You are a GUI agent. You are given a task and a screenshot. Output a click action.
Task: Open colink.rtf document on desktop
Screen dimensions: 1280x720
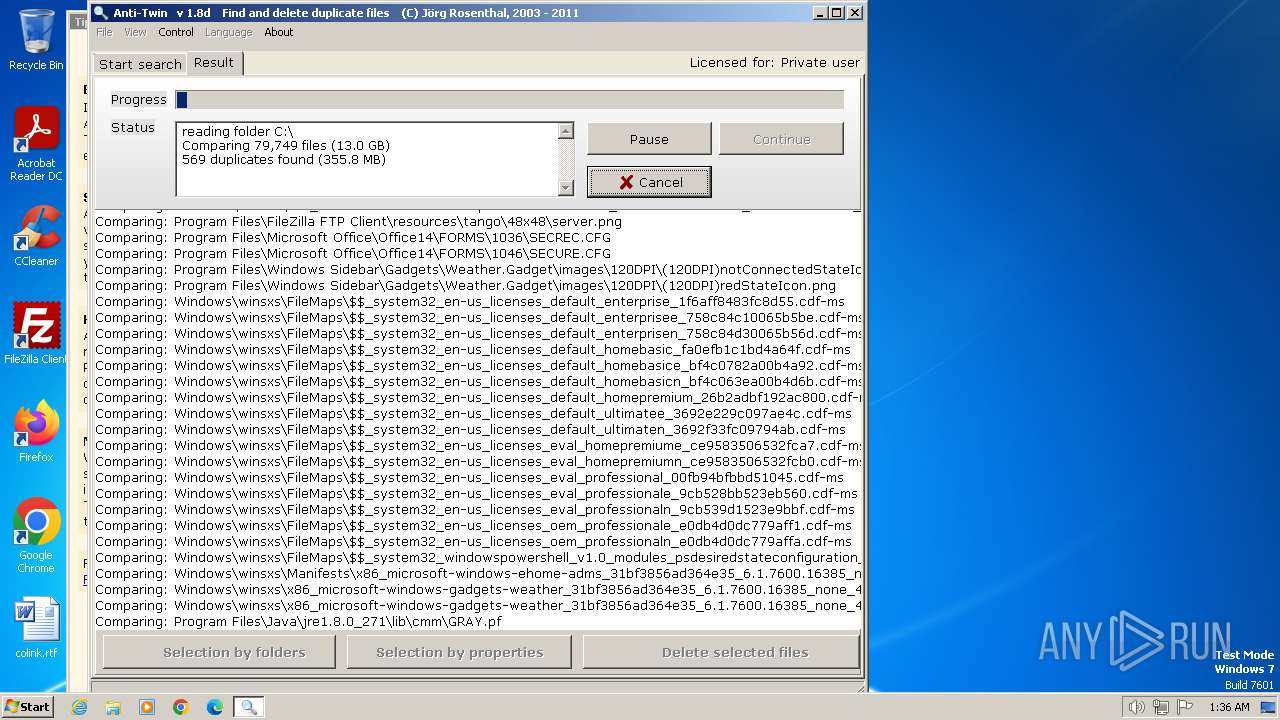click(x=36, y=627)
